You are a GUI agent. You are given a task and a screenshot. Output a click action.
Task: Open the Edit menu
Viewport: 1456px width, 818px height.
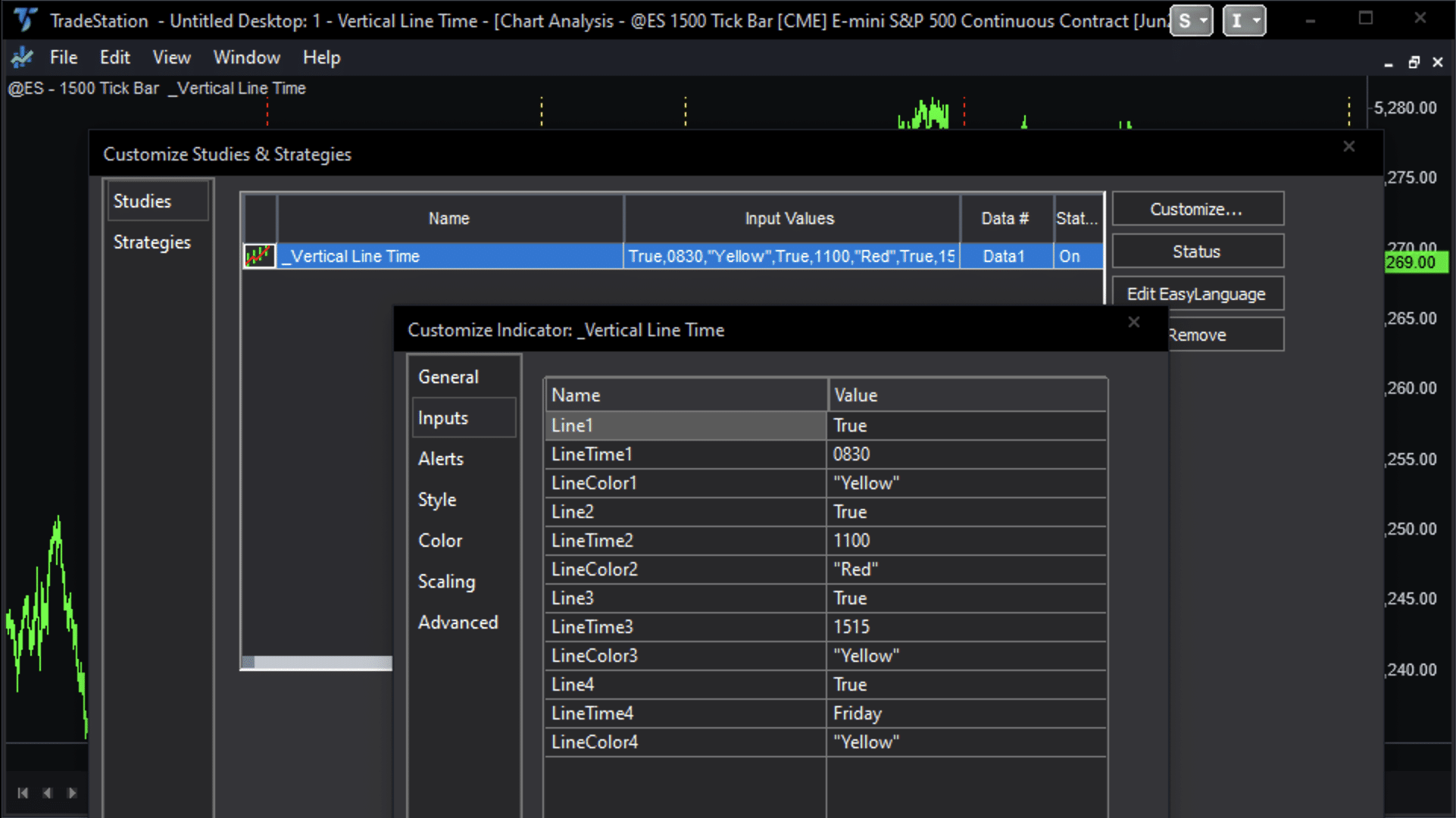point(115,58)
